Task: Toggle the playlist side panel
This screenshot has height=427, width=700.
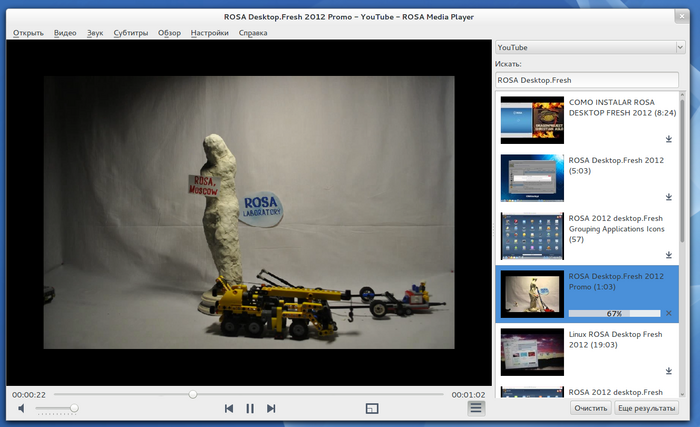Action: click(476, 408)
